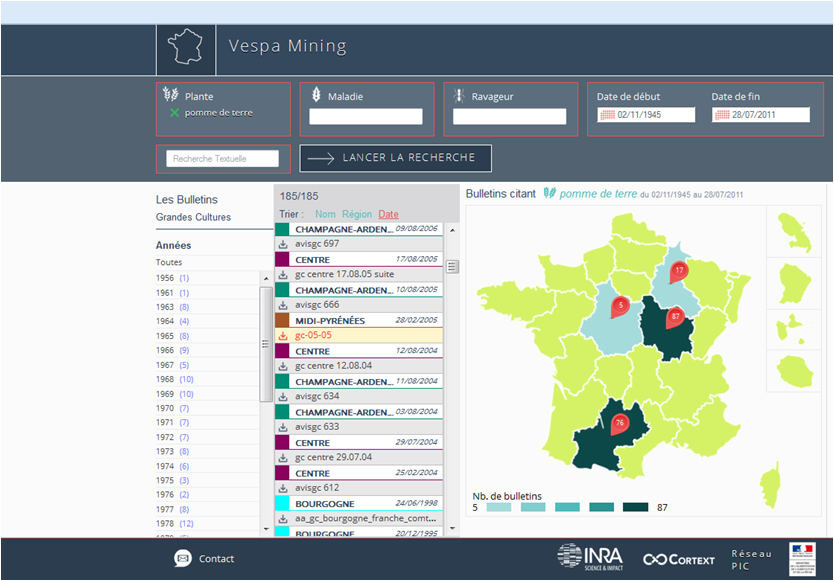This screenshot has height=581, width=834.
Task: Select the Martinique map thumbnail
Action: [x=795, y=233]
